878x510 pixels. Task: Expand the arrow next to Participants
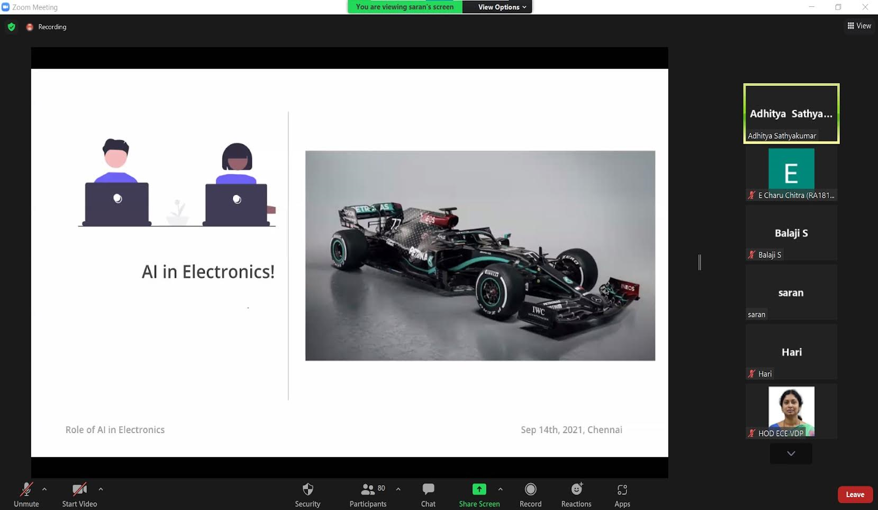click(398, 489)
